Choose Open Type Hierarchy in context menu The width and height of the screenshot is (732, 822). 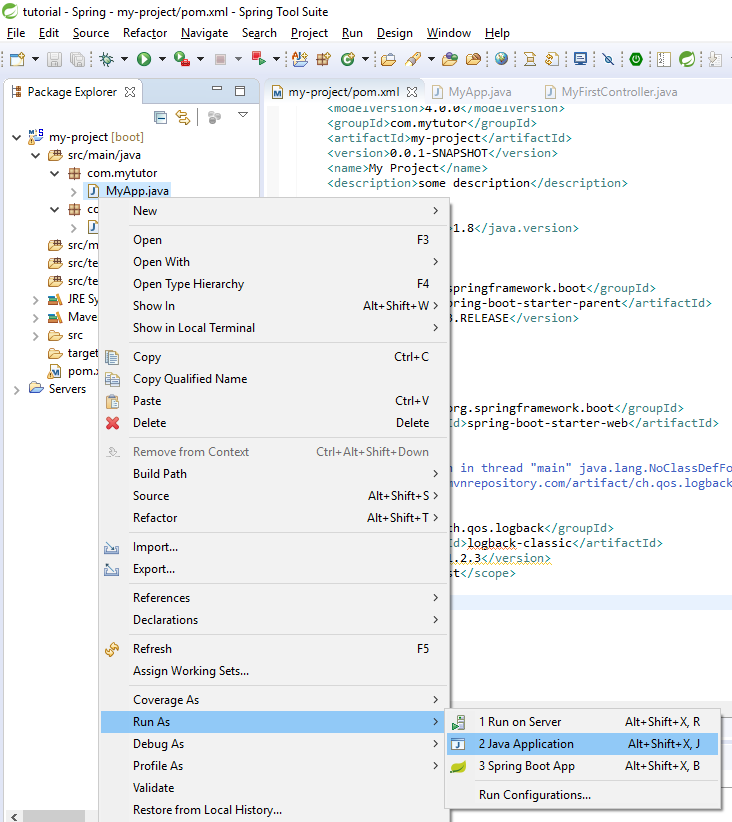point(275,284)
